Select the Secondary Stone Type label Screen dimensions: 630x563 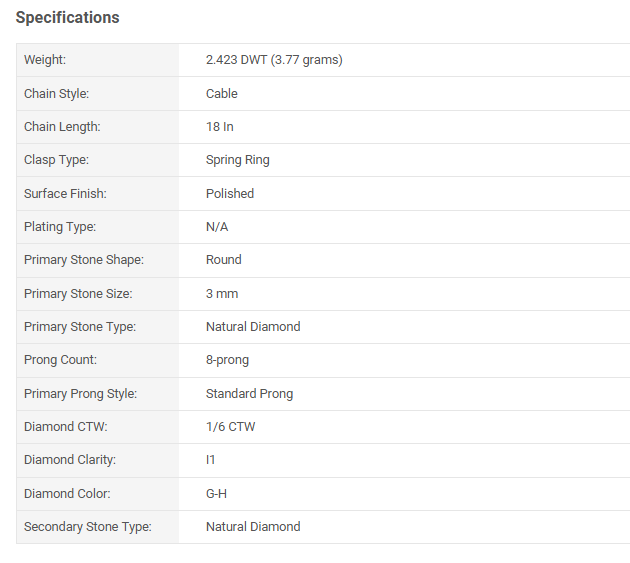[88, 527]
